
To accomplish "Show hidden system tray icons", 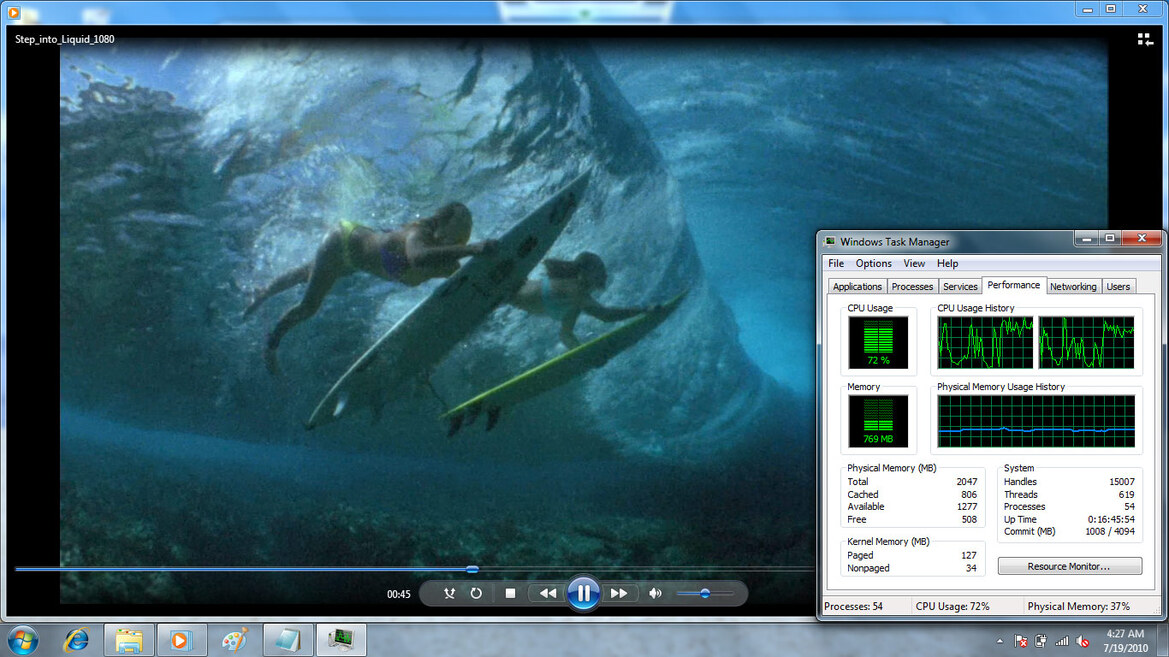I will [1000, 641].
